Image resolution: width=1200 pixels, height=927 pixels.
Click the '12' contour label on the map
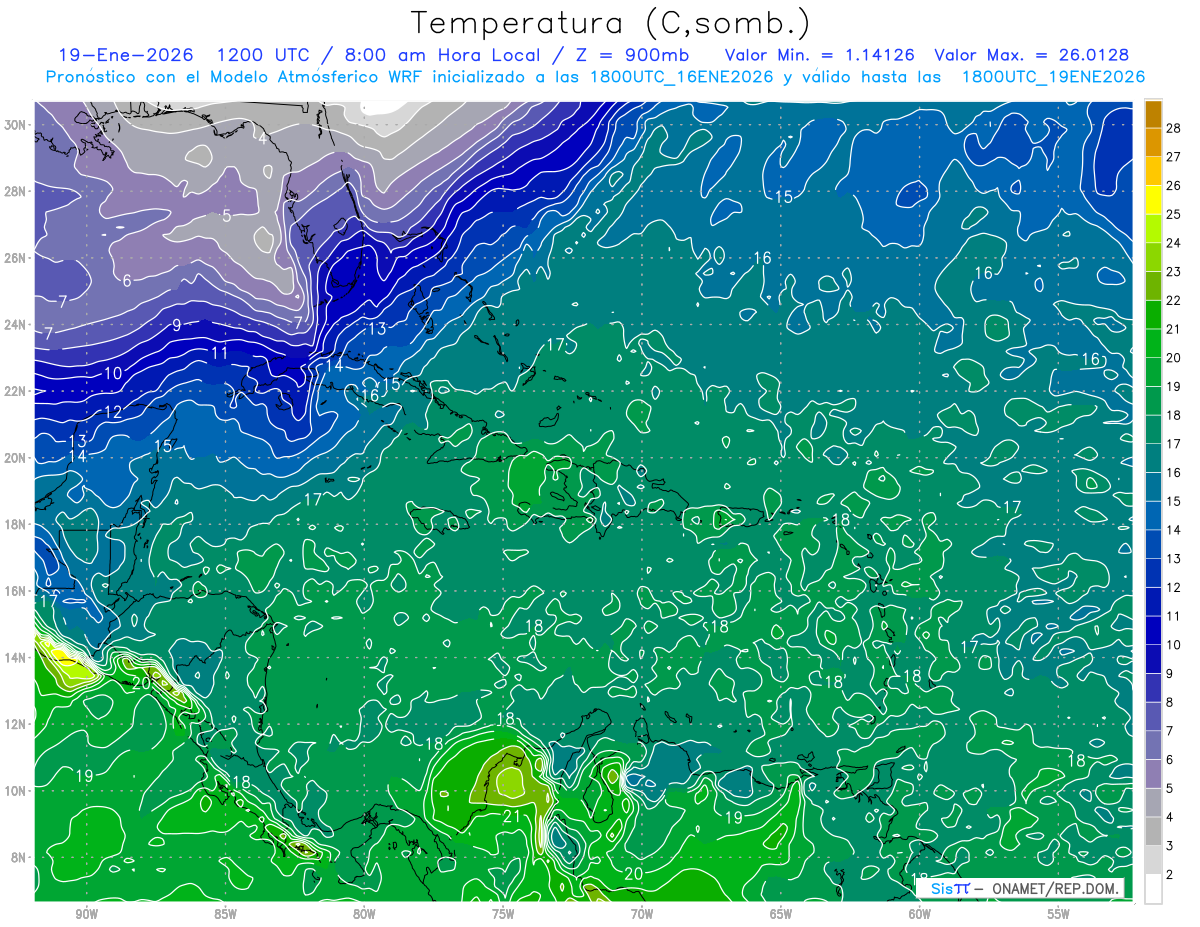click(x=113, y=412)
